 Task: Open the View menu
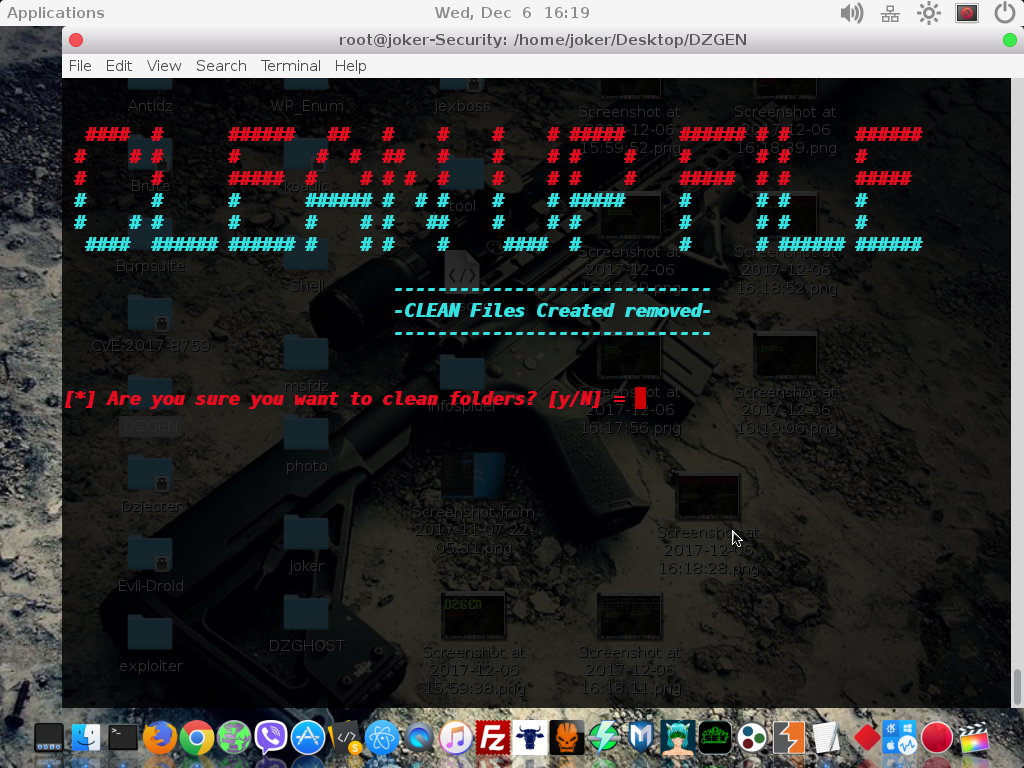coord(164,66)
